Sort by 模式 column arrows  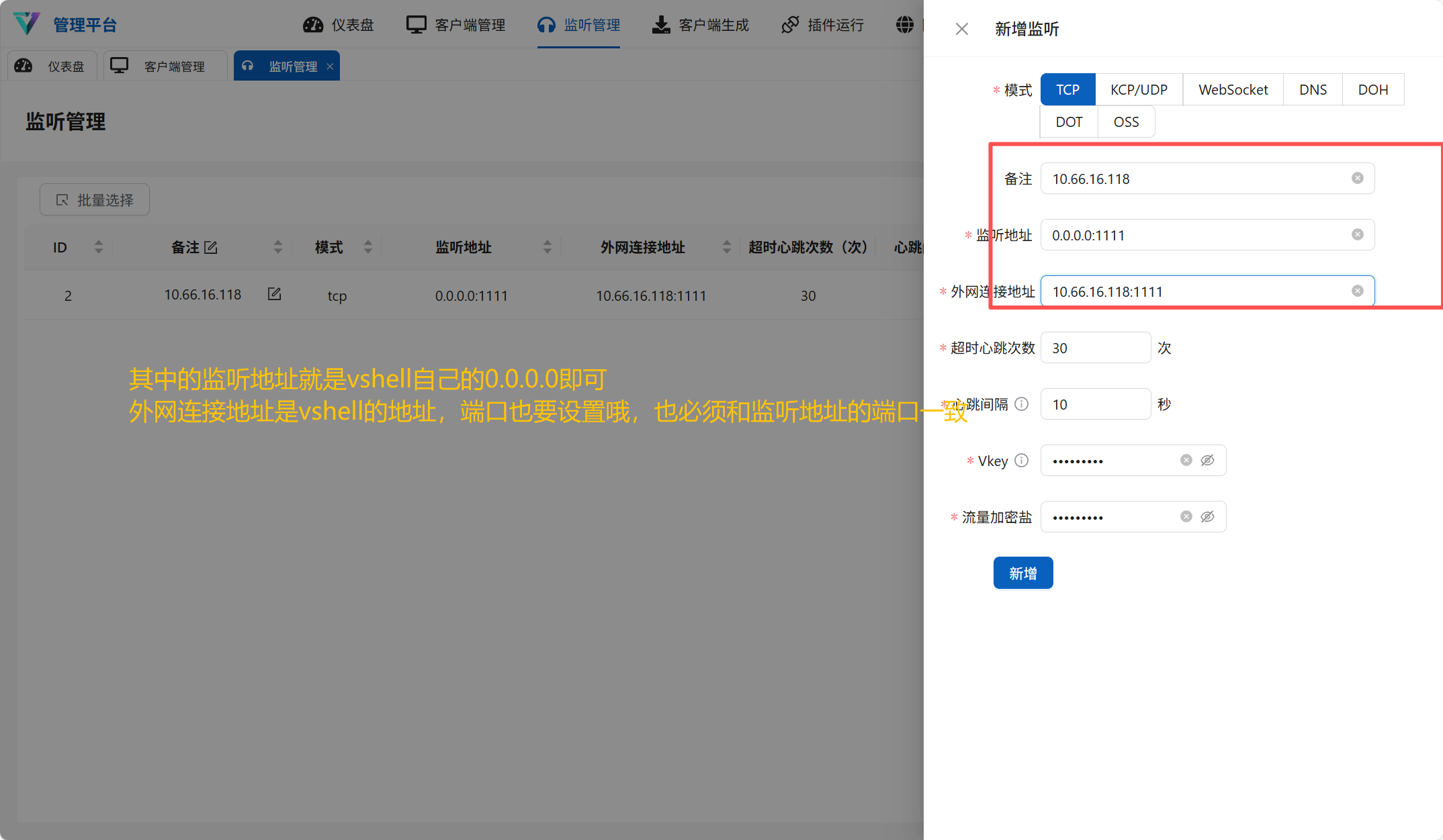click(x=367, y=247)
